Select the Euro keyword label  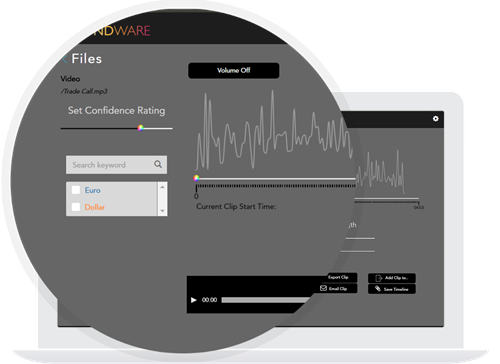click(x=92, y=190)
